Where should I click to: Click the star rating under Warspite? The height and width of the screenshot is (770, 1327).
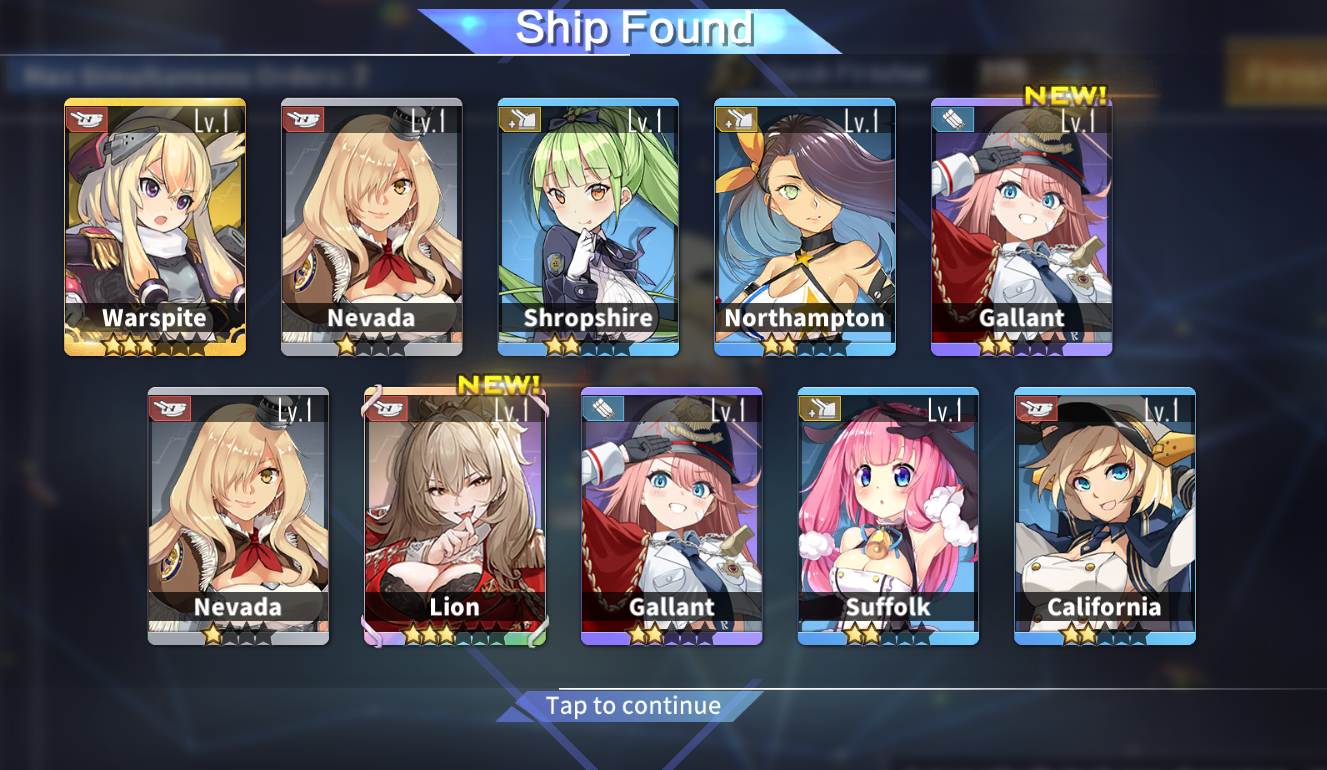(x=155, y=347)
